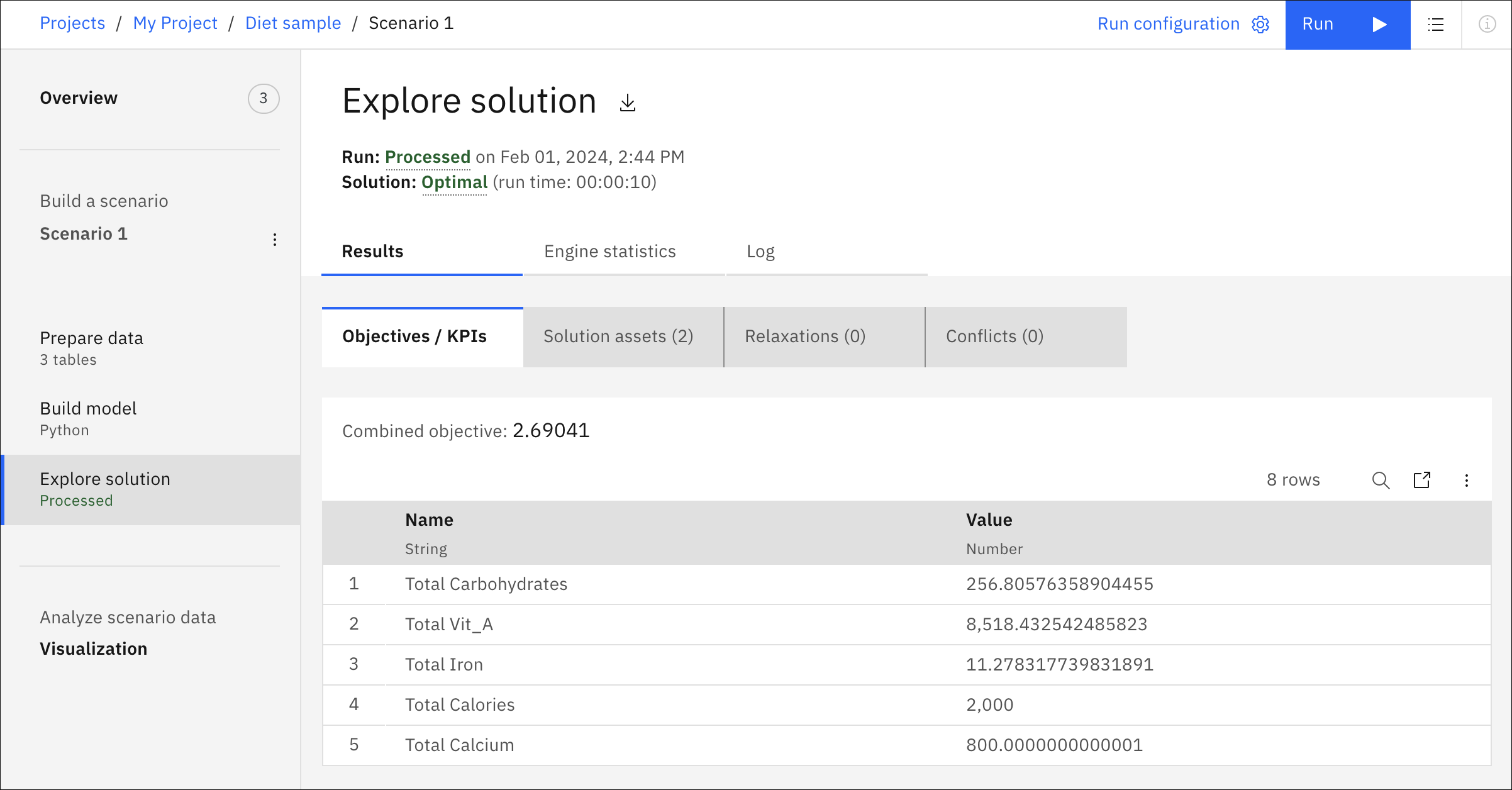
Task: Switch to the Results tab
Action: pyautogui.click(x=422, y=252)
